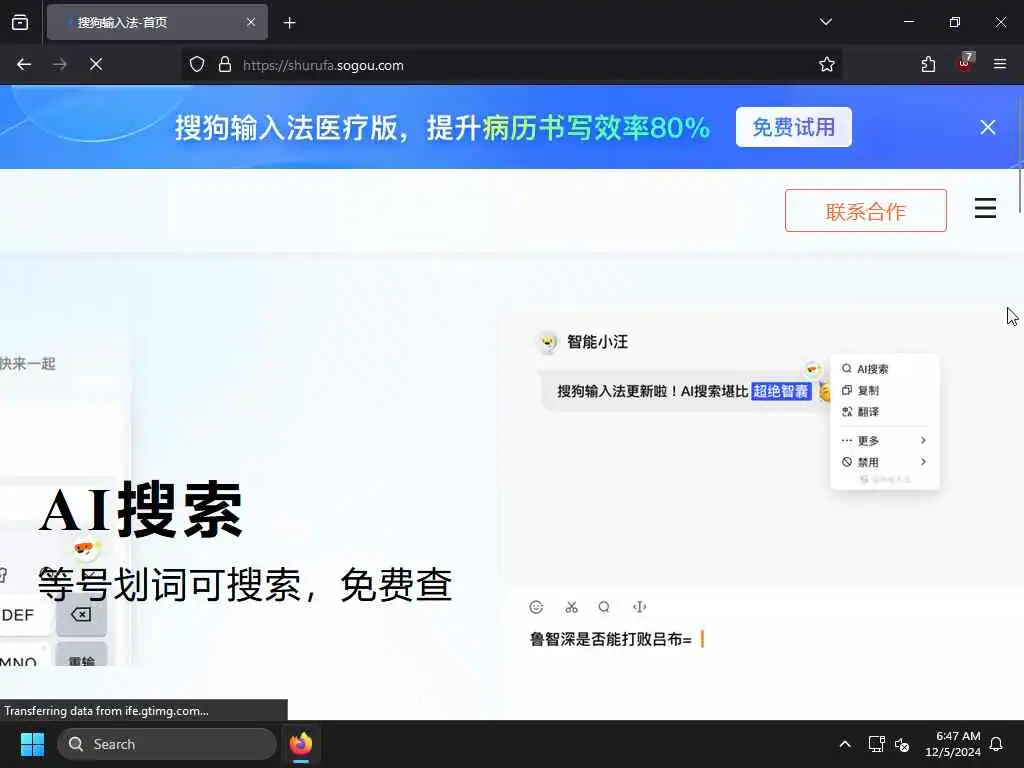The image size is (1024, 768).
Task: Open the emoji picker icon
Action: 536,607
